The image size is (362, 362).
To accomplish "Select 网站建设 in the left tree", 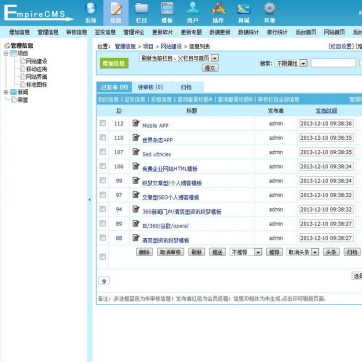I will coord(36,61).
